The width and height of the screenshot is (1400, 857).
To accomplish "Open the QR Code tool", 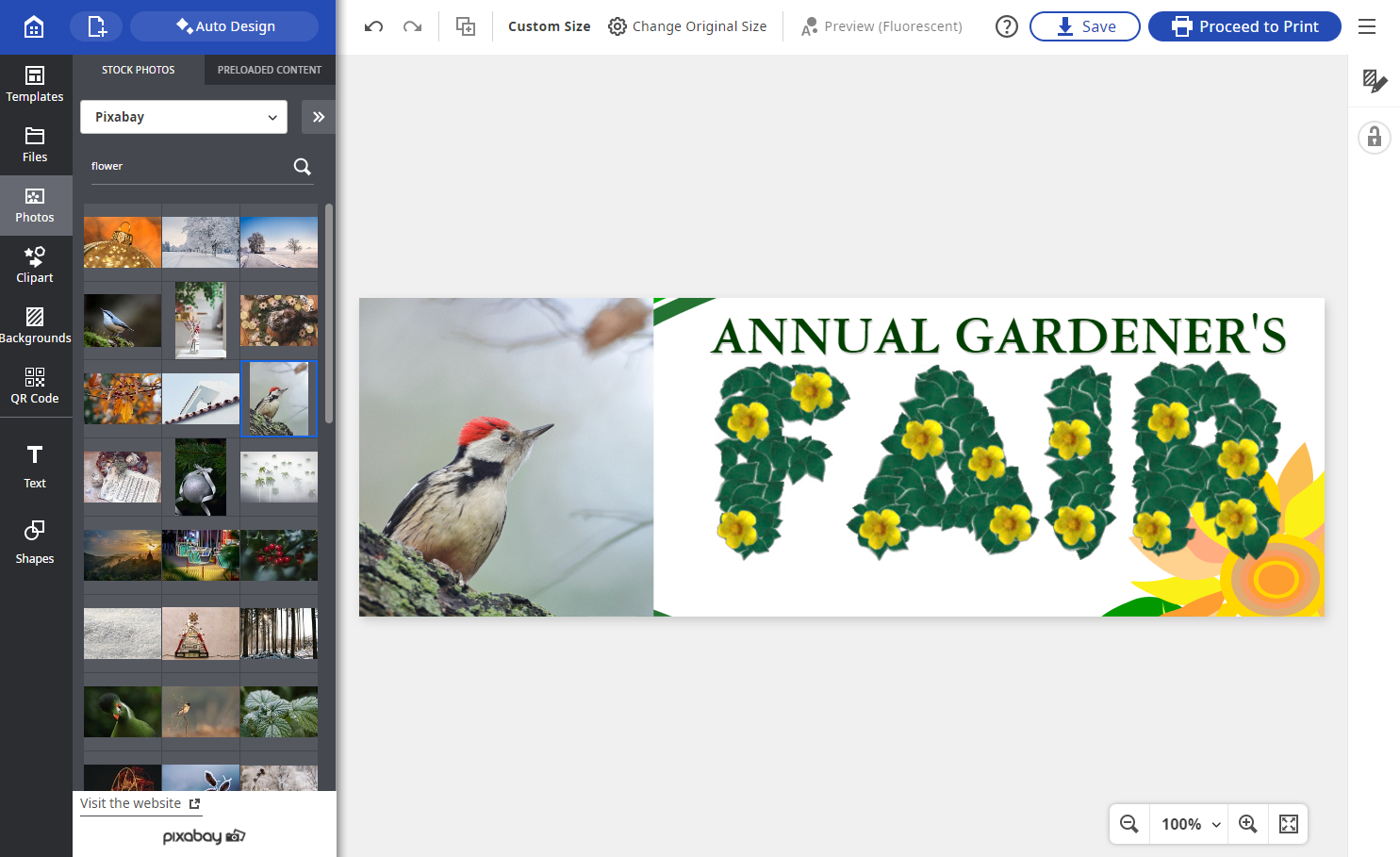I will [35, 386].
